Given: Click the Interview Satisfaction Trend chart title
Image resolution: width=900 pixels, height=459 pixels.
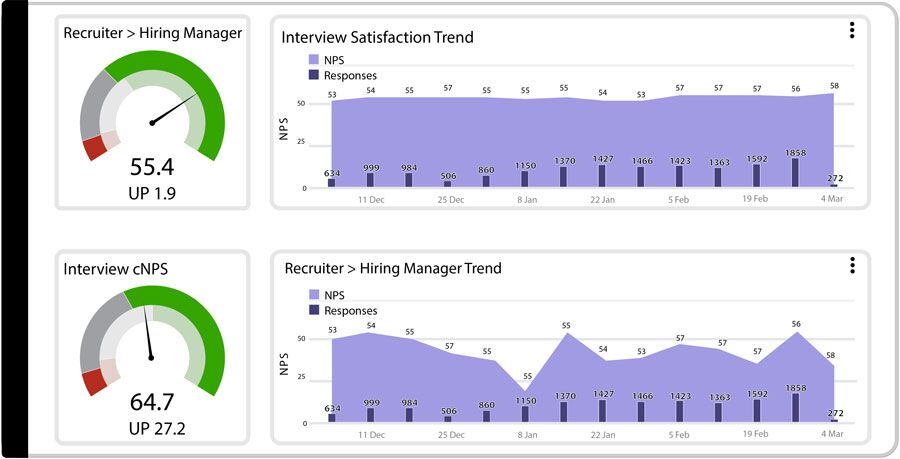Looking at the screenshot, I should click(x=377, y=37).
